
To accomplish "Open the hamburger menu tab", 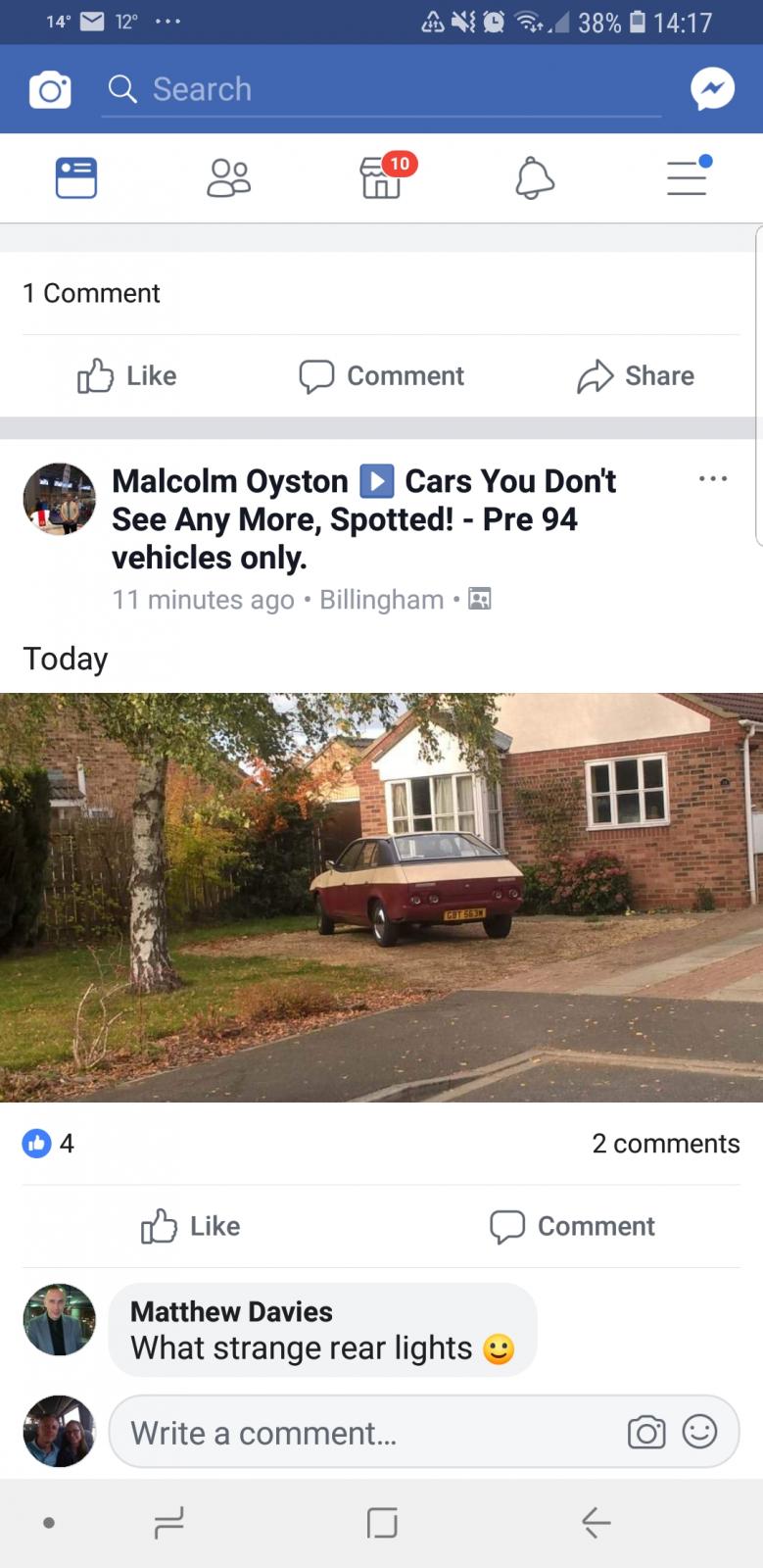I will [688, 176].
